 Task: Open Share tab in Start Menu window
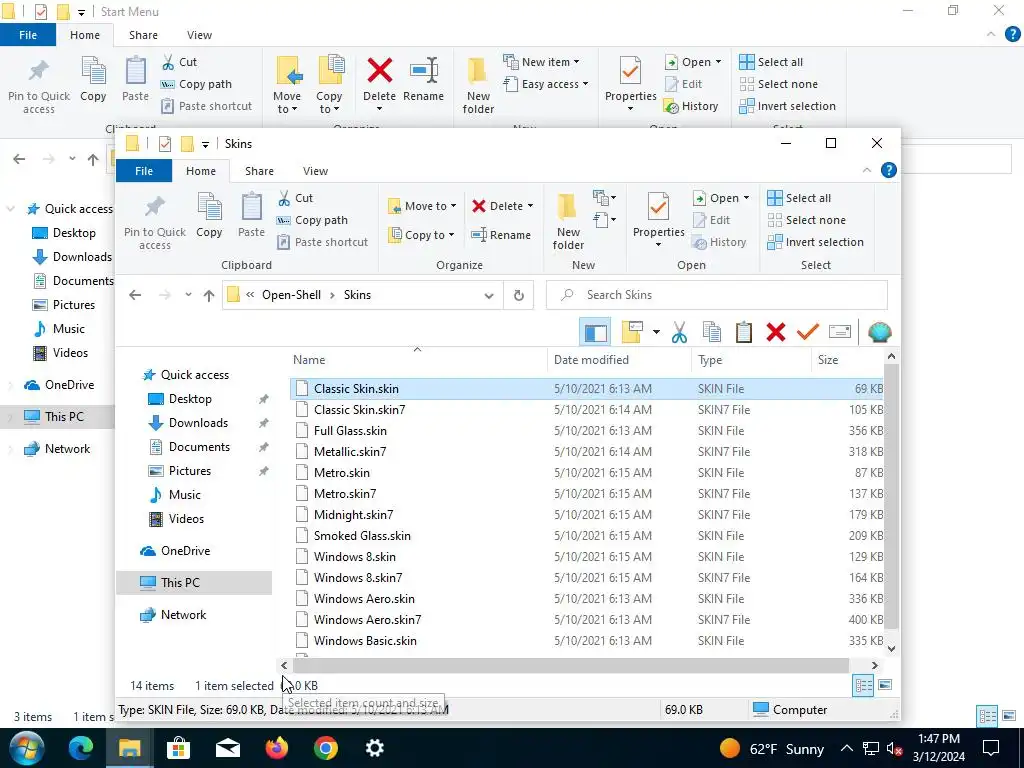point(143,35)
